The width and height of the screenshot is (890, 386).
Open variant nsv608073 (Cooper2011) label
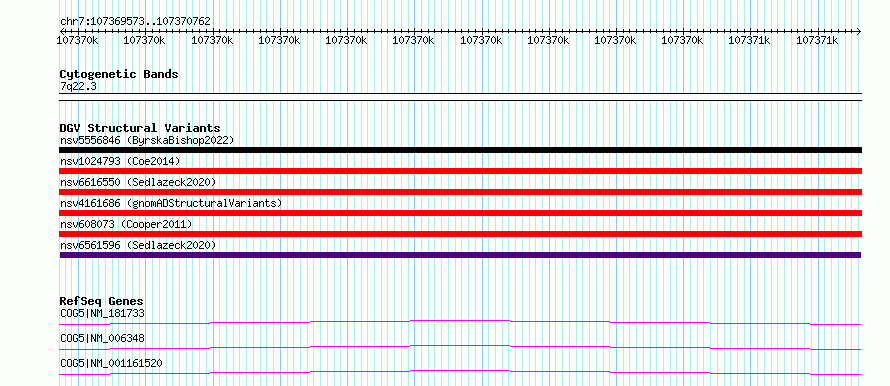click(126, 224)
